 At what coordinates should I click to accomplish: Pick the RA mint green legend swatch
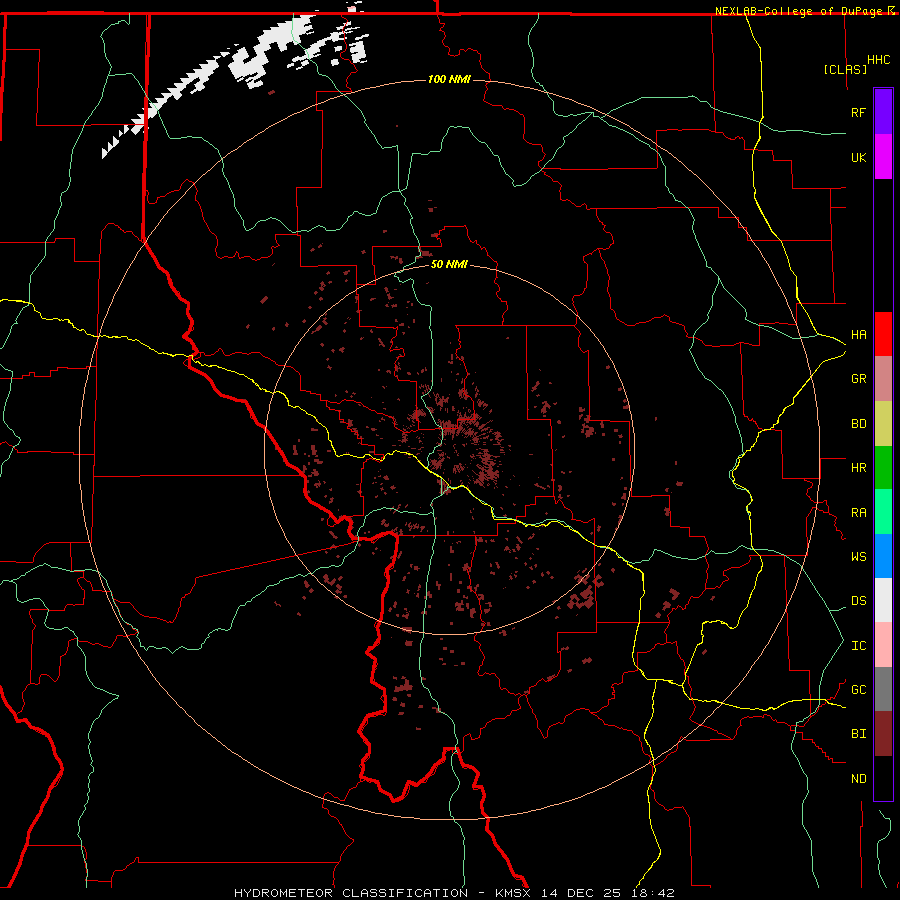point(883,512)
